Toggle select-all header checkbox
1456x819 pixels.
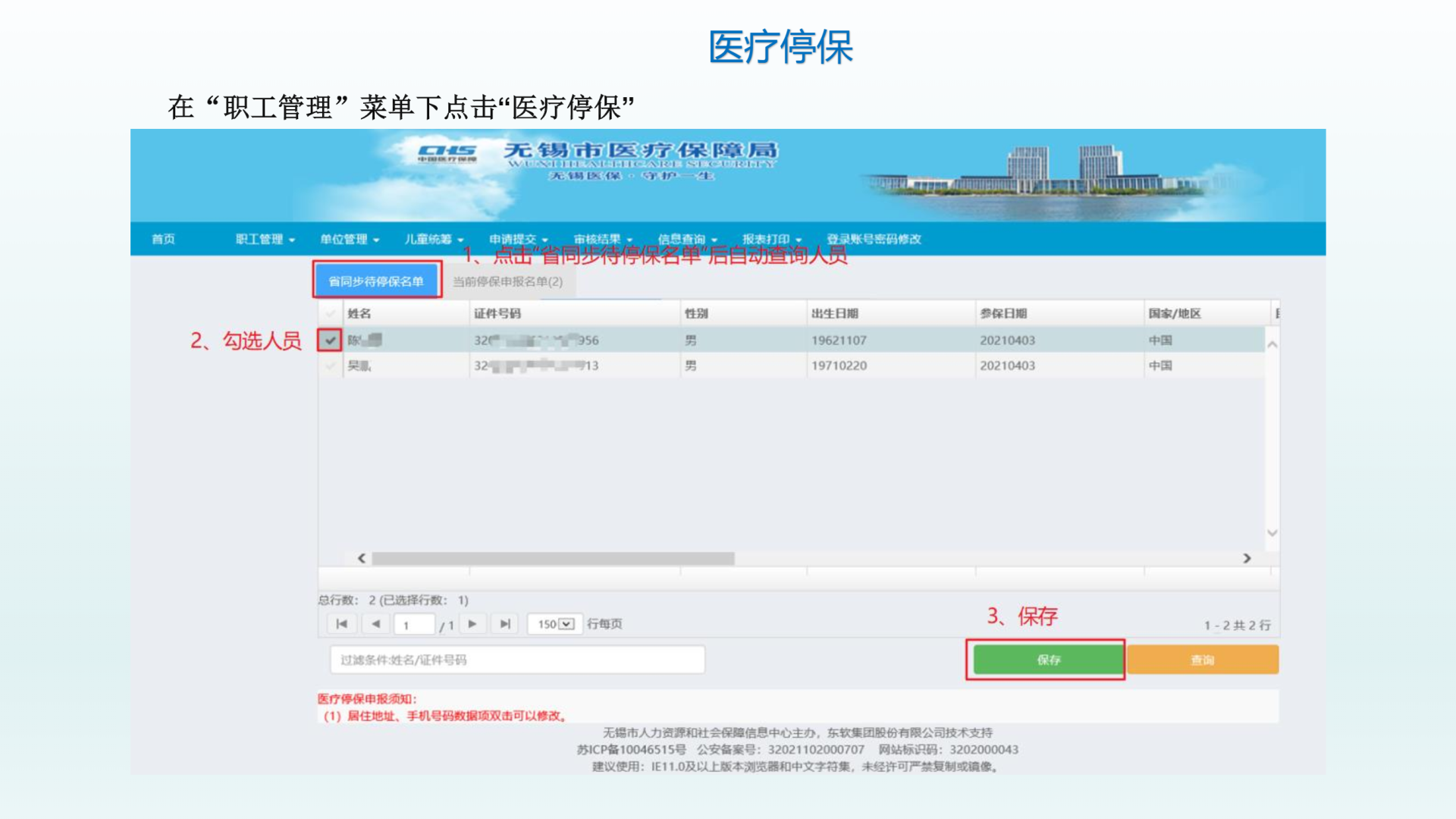(330, 313)
